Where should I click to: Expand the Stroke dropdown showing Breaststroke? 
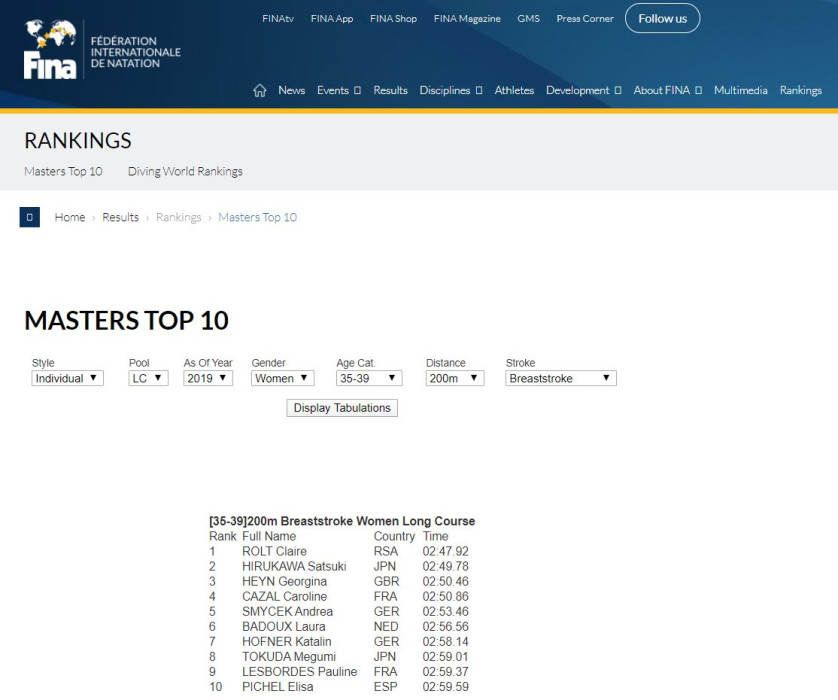560,378
